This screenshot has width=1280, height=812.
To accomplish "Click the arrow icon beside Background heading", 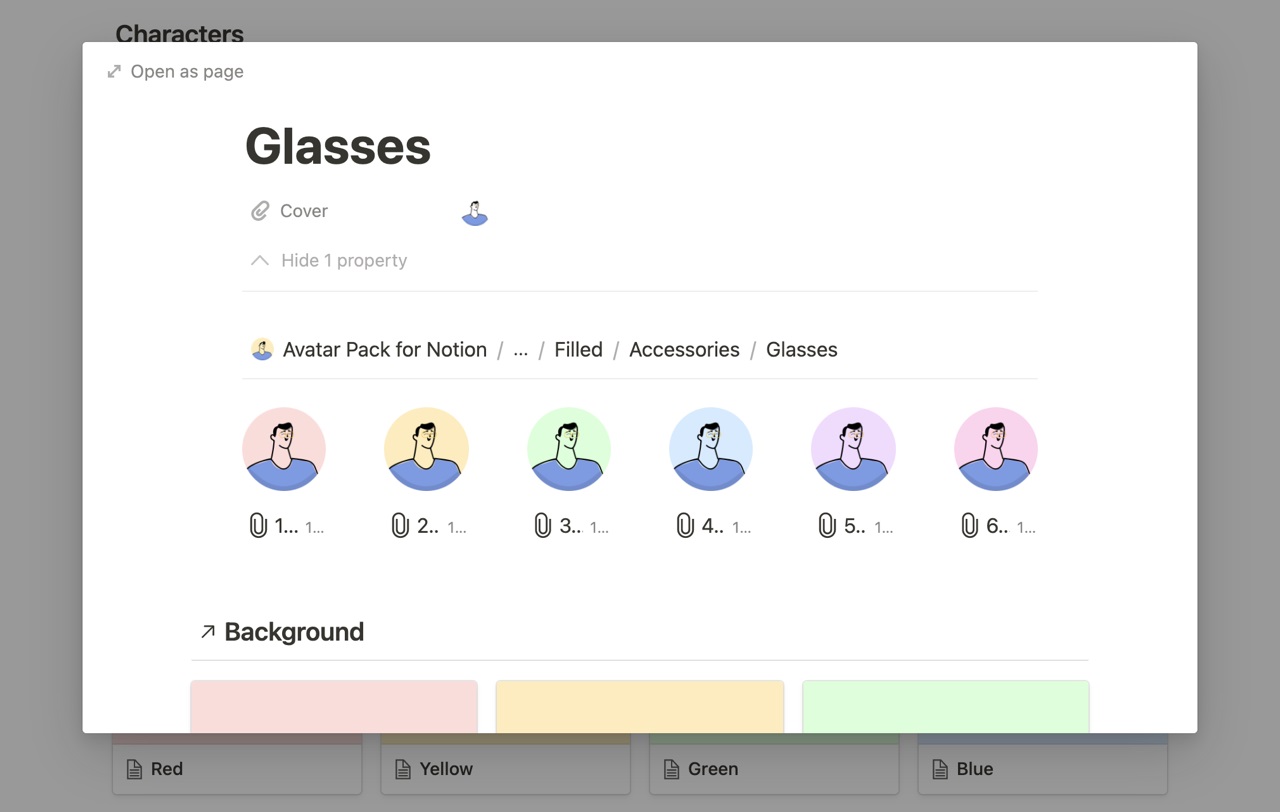I will pos(208,631).
